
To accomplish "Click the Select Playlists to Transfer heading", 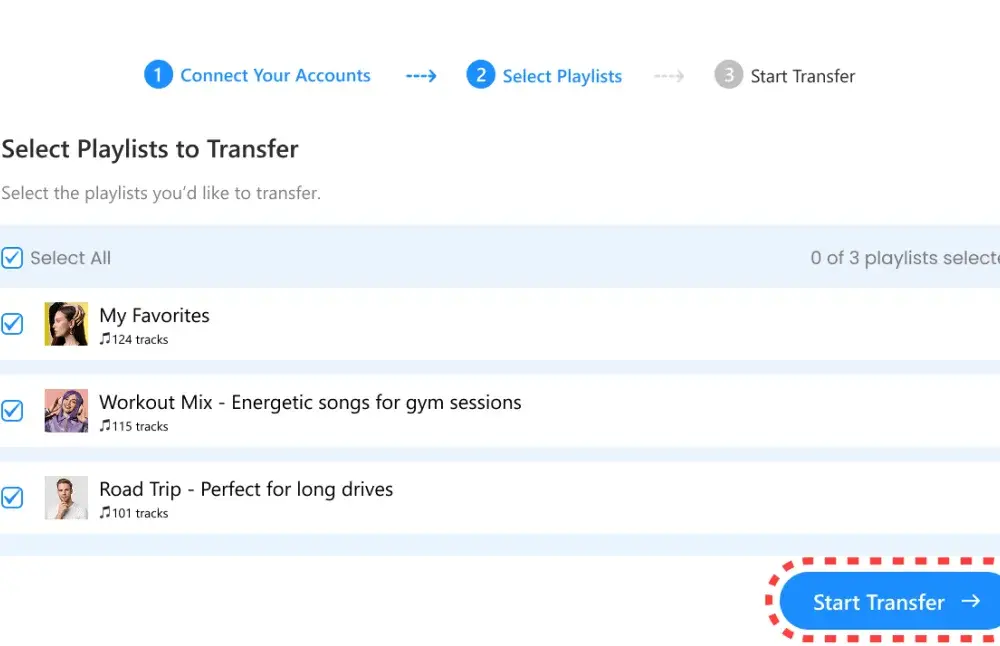I will pos(150,149).
